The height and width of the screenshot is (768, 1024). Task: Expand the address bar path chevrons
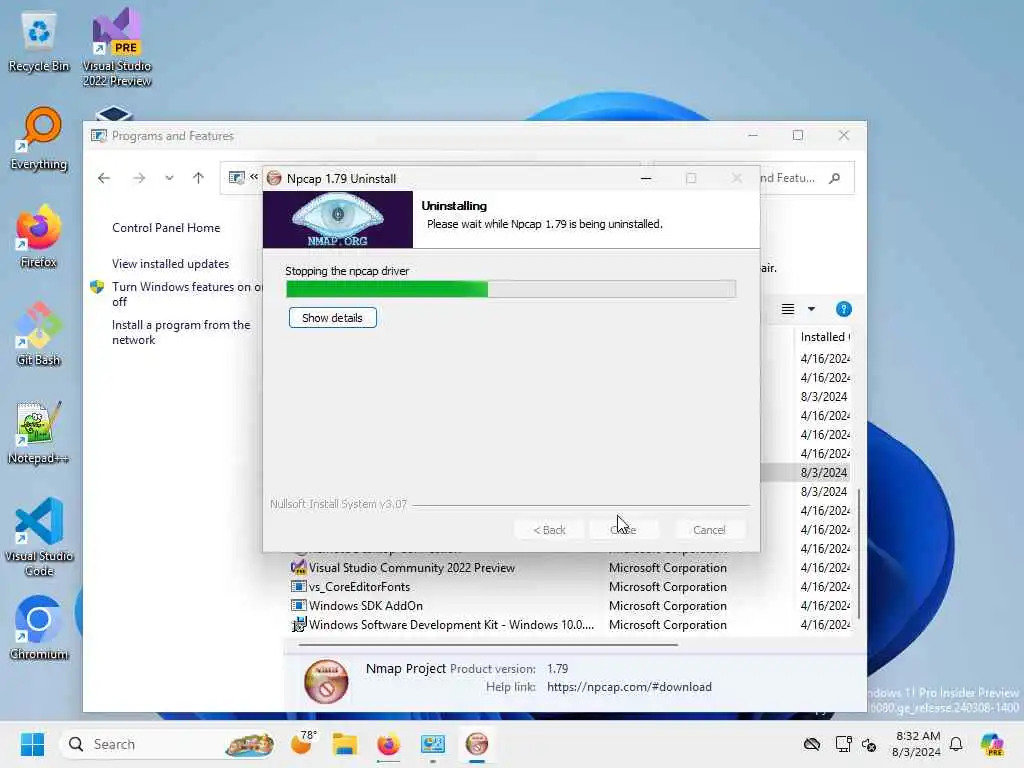[x=254, y=177]
